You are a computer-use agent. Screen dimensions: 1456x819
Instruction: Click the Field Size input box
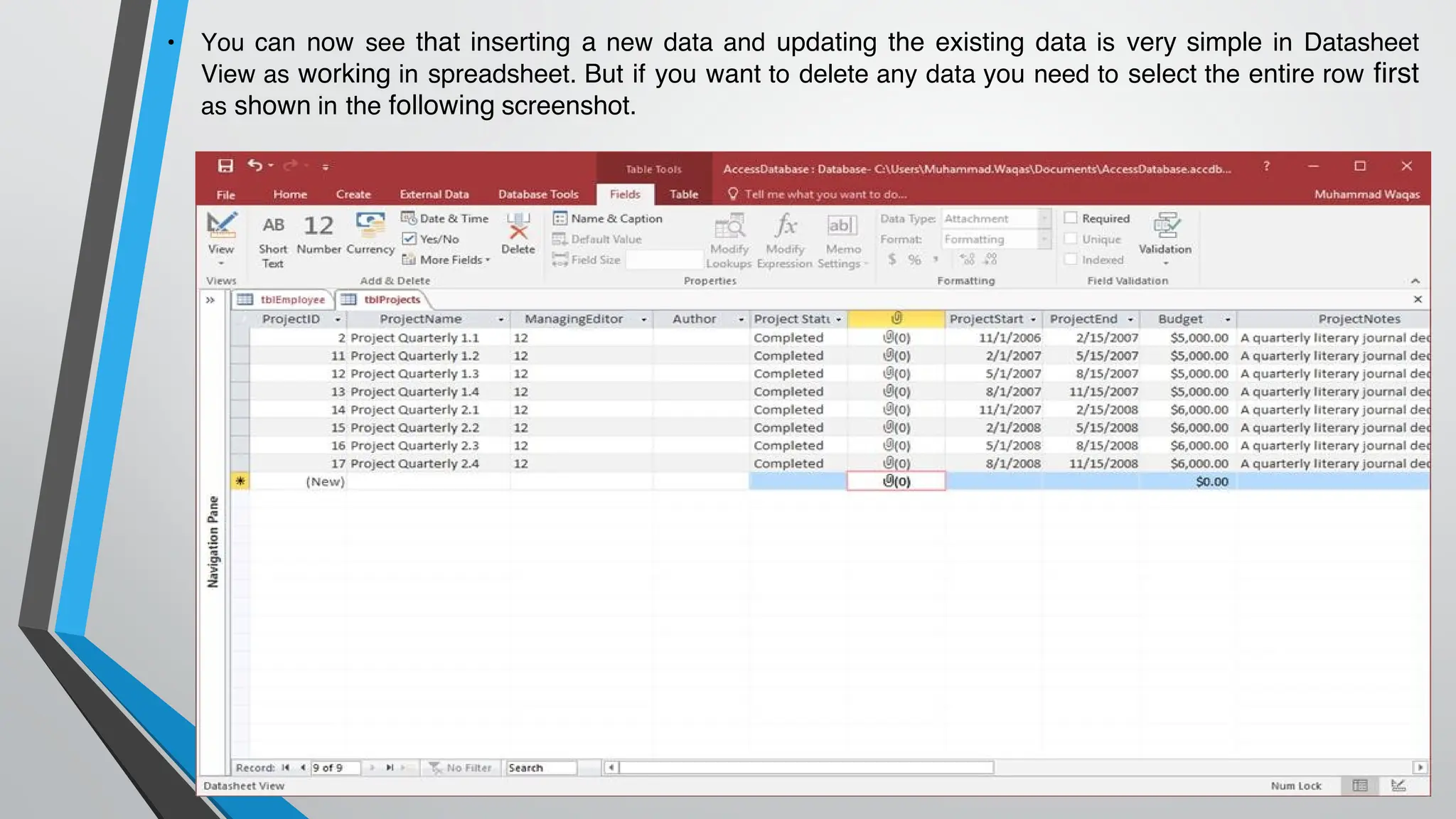point(664,259)
